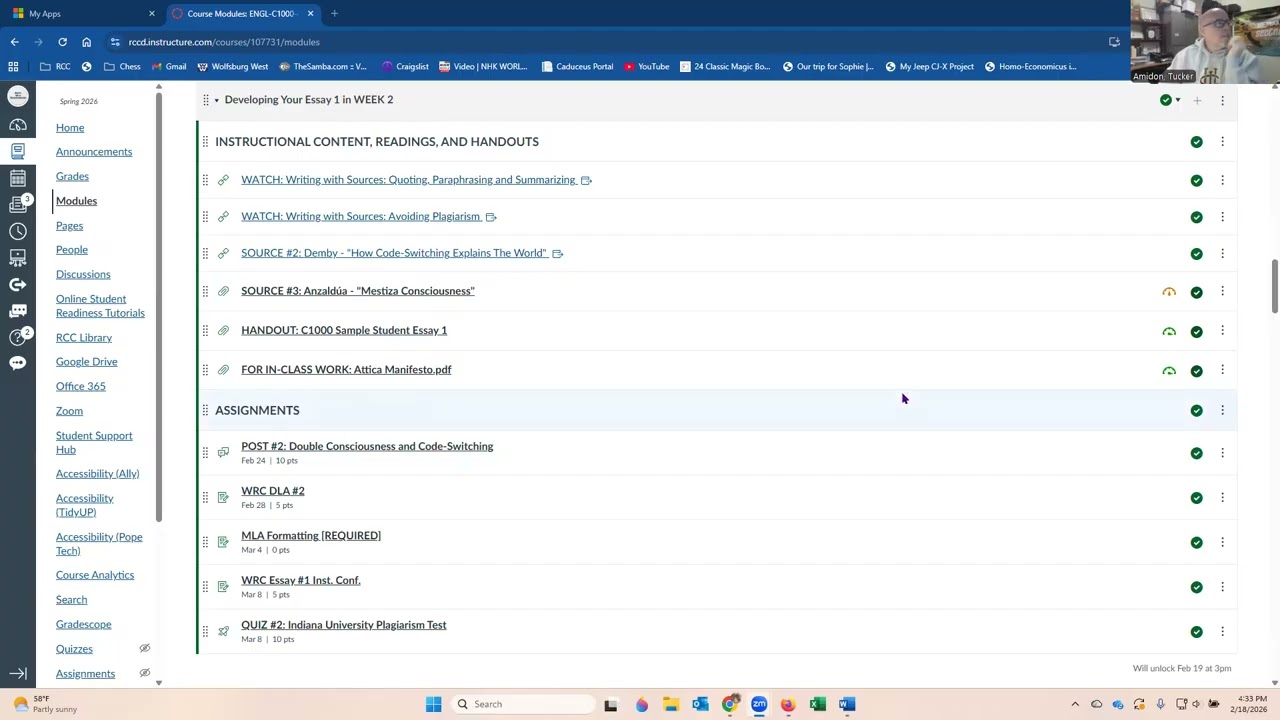Reload the page
Image resolution: width=1280 pixels, height=720 pixels.
tap(62, 42)
